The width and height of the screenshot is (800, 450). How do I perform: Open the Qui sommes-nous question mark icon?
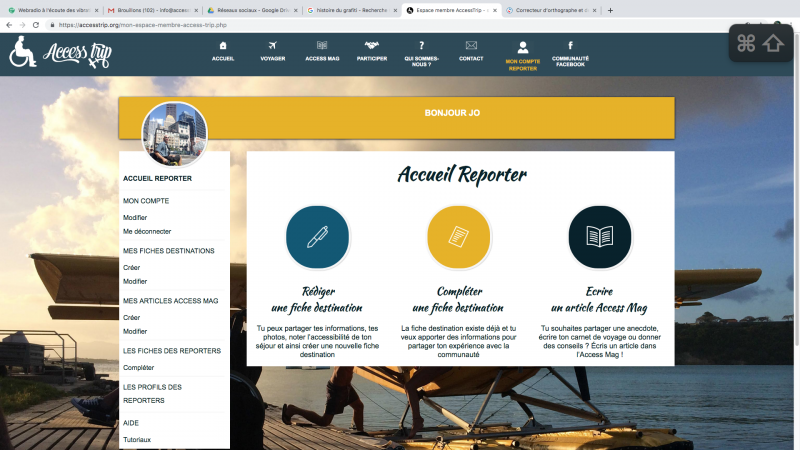click(x=422, y=46)
